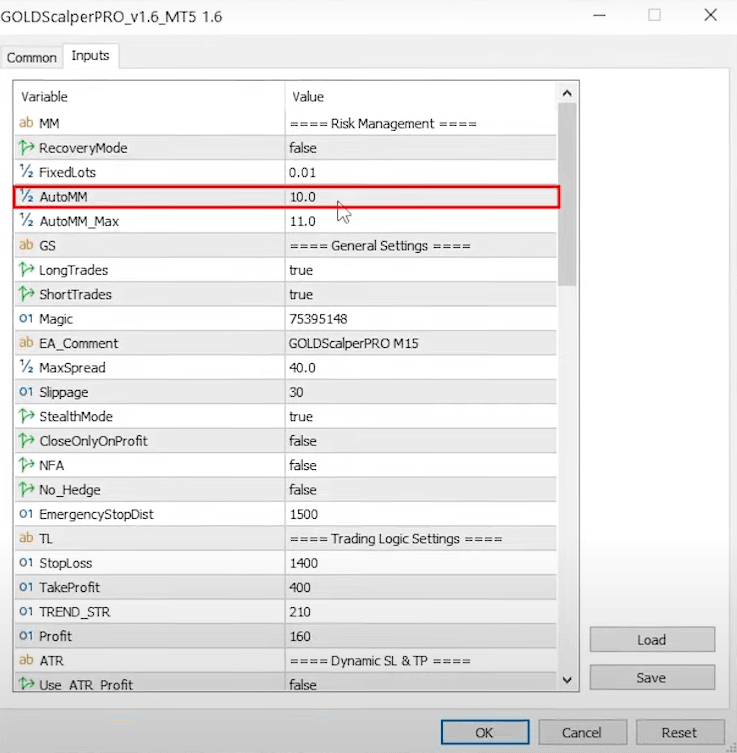The height and width of the screenshot is (753, 737).
Task: Select the No_Hedge value false
Action: pyautogui.click(x=303, y=490)
